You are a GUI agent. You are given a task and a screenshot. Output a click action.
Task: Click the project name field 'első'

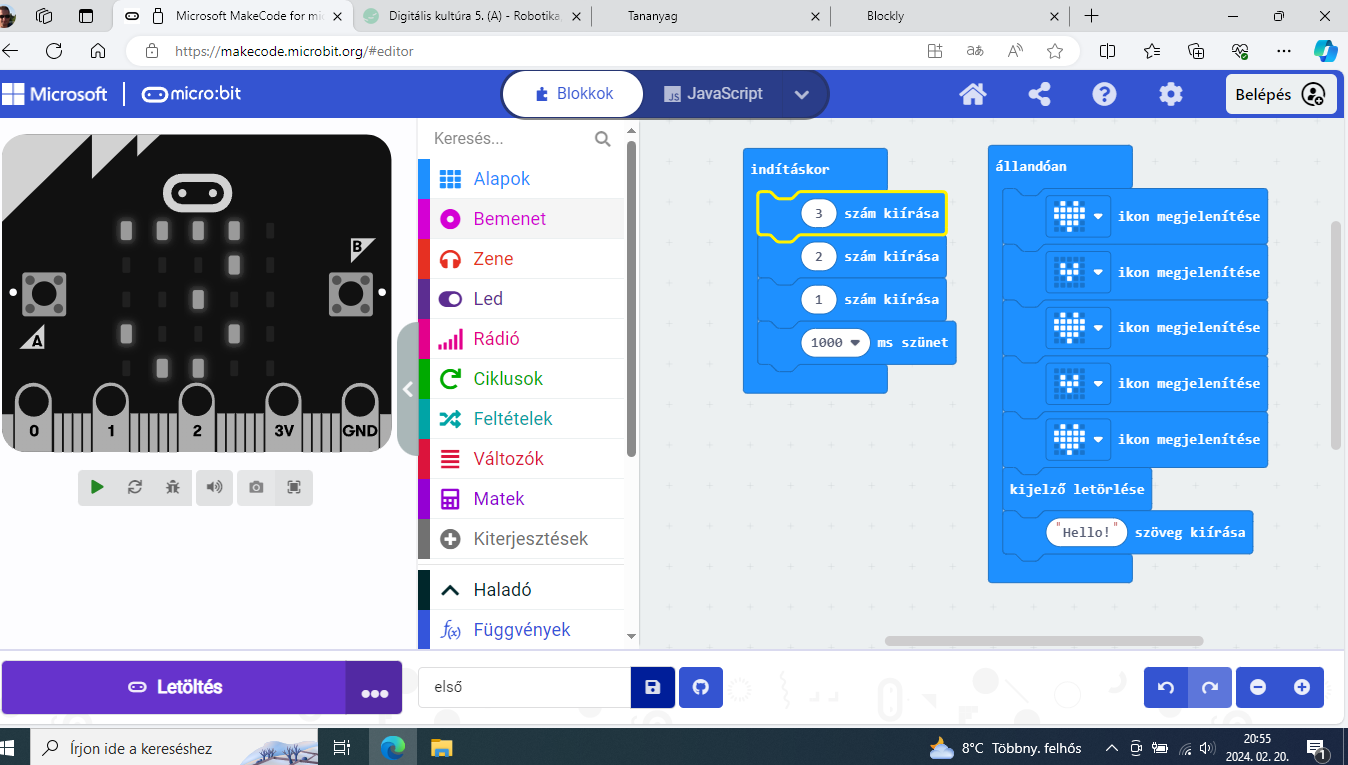[524, 687]
